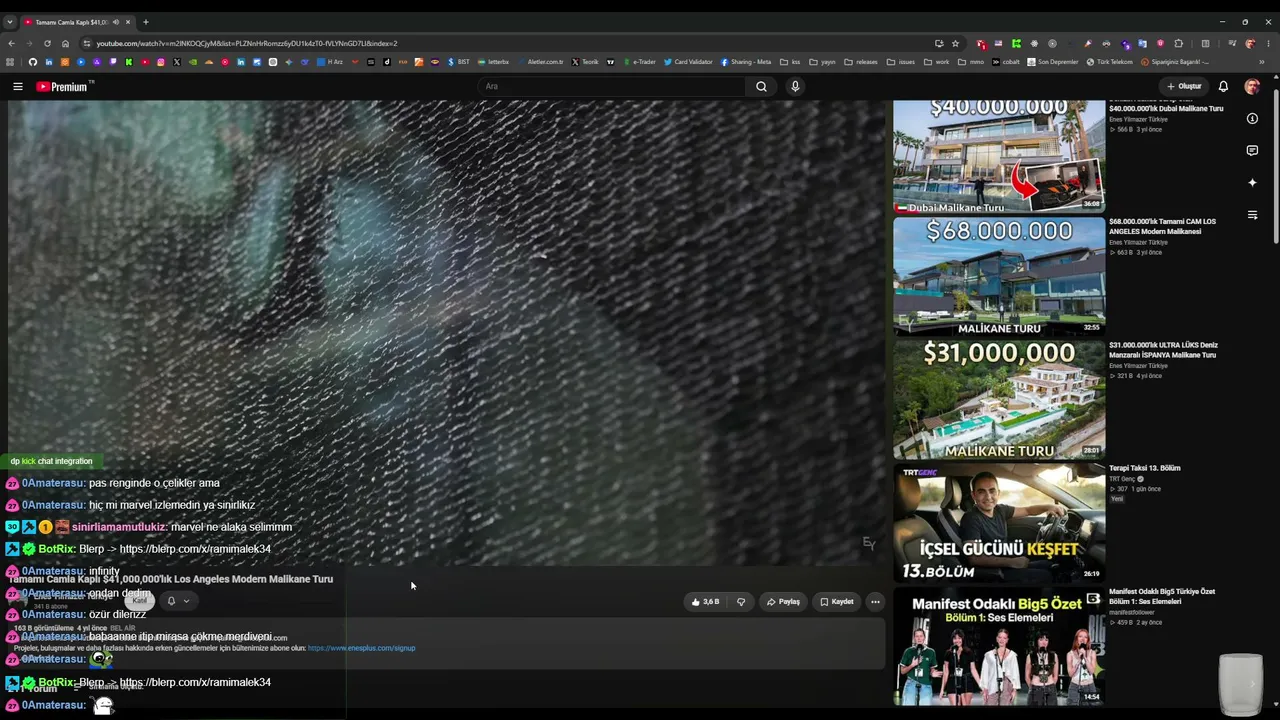Open the apps grid bookmark icon

11,62
